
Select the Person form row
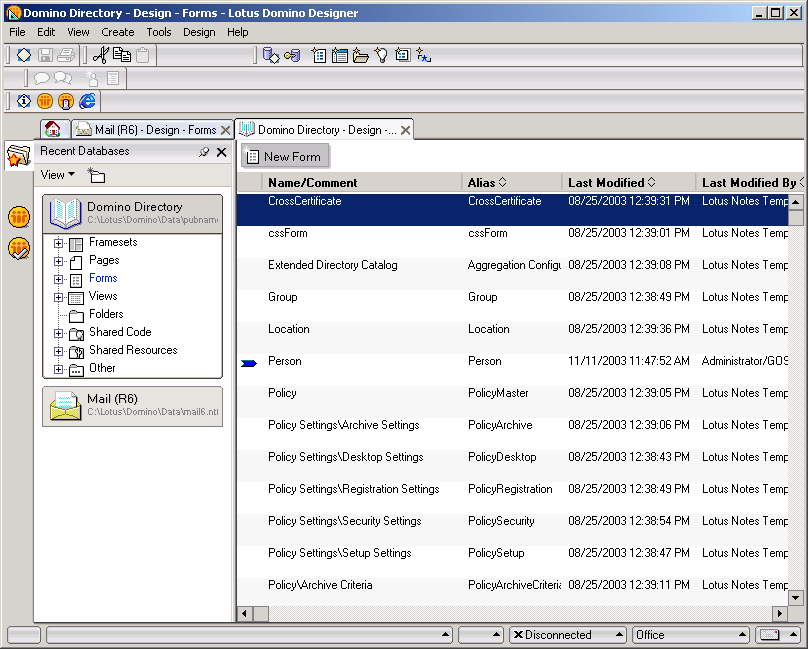coord(285,361)
